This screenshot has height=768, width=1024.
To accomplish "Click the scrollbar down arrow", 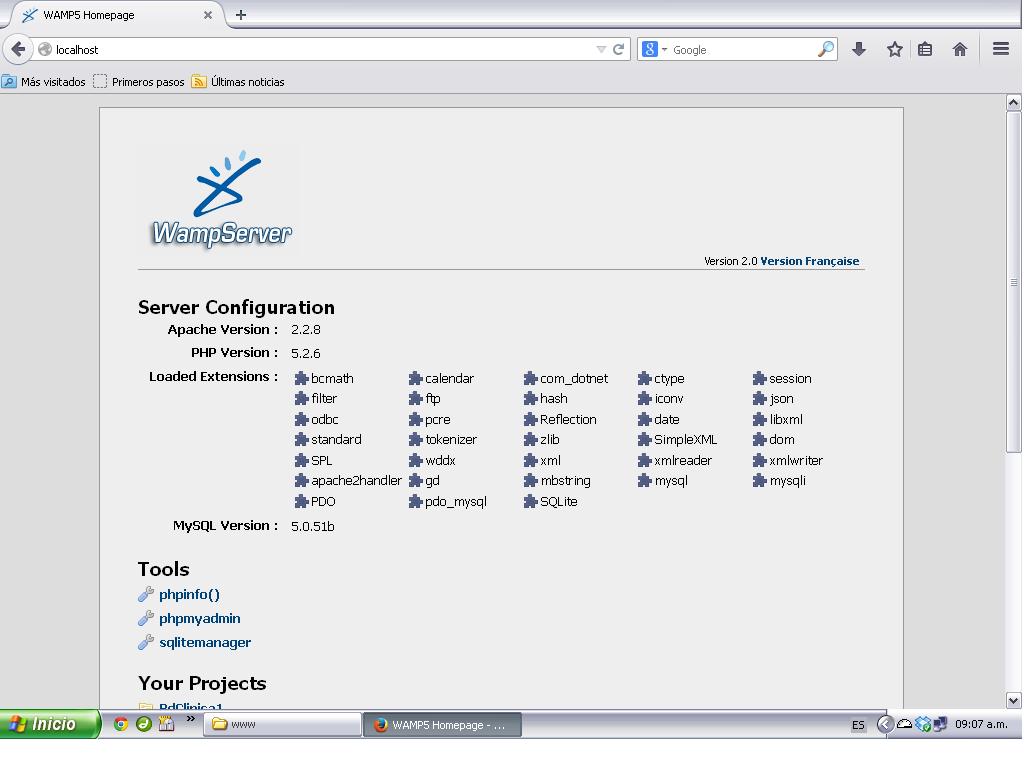I will tap(1013, 700).
